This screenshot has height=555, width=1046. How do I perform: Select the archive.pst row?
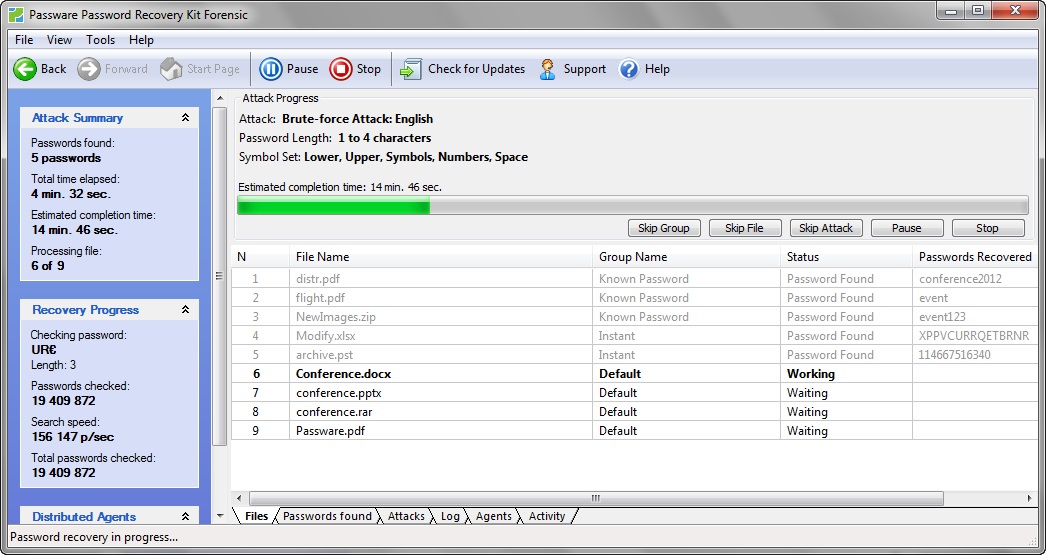(634, 355)
